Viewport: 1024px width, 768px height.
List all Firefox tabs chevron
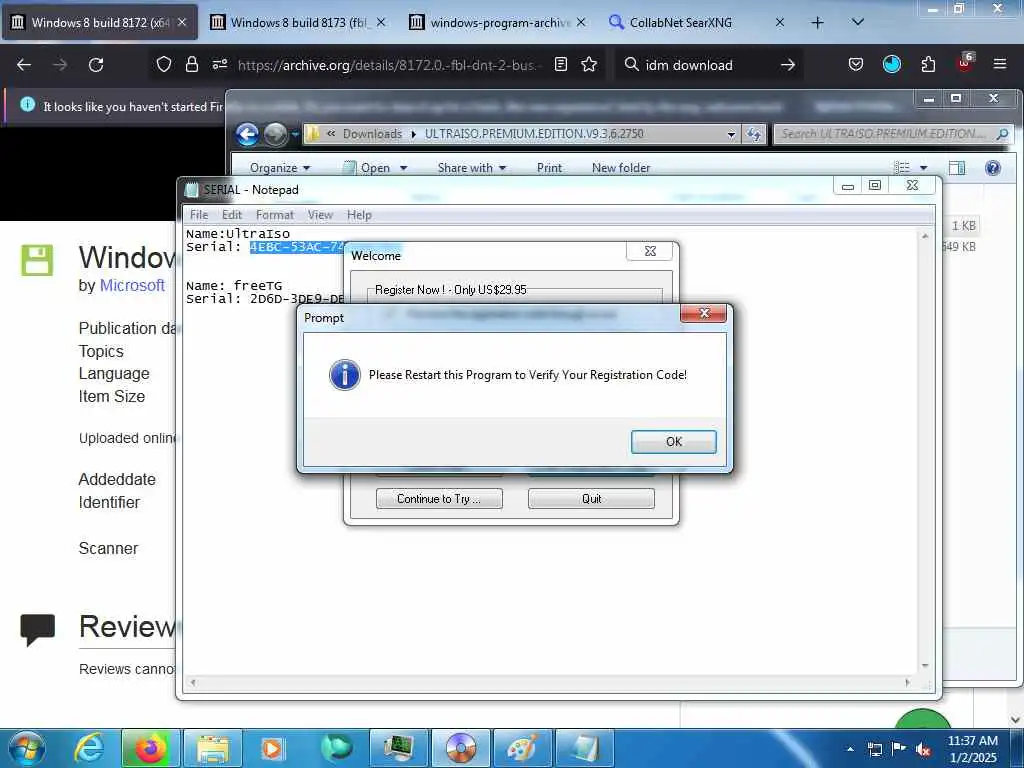pyautogui.click(x=858, y=22)
